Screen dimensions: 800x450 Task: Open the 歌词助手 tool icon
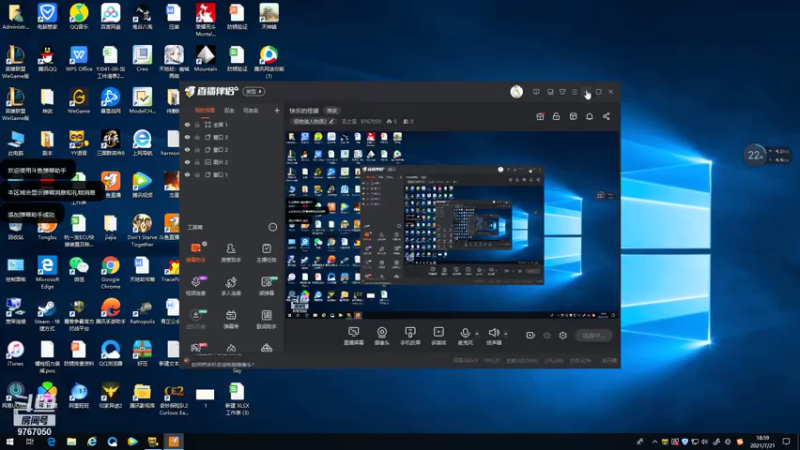click(x=266, y=319)
